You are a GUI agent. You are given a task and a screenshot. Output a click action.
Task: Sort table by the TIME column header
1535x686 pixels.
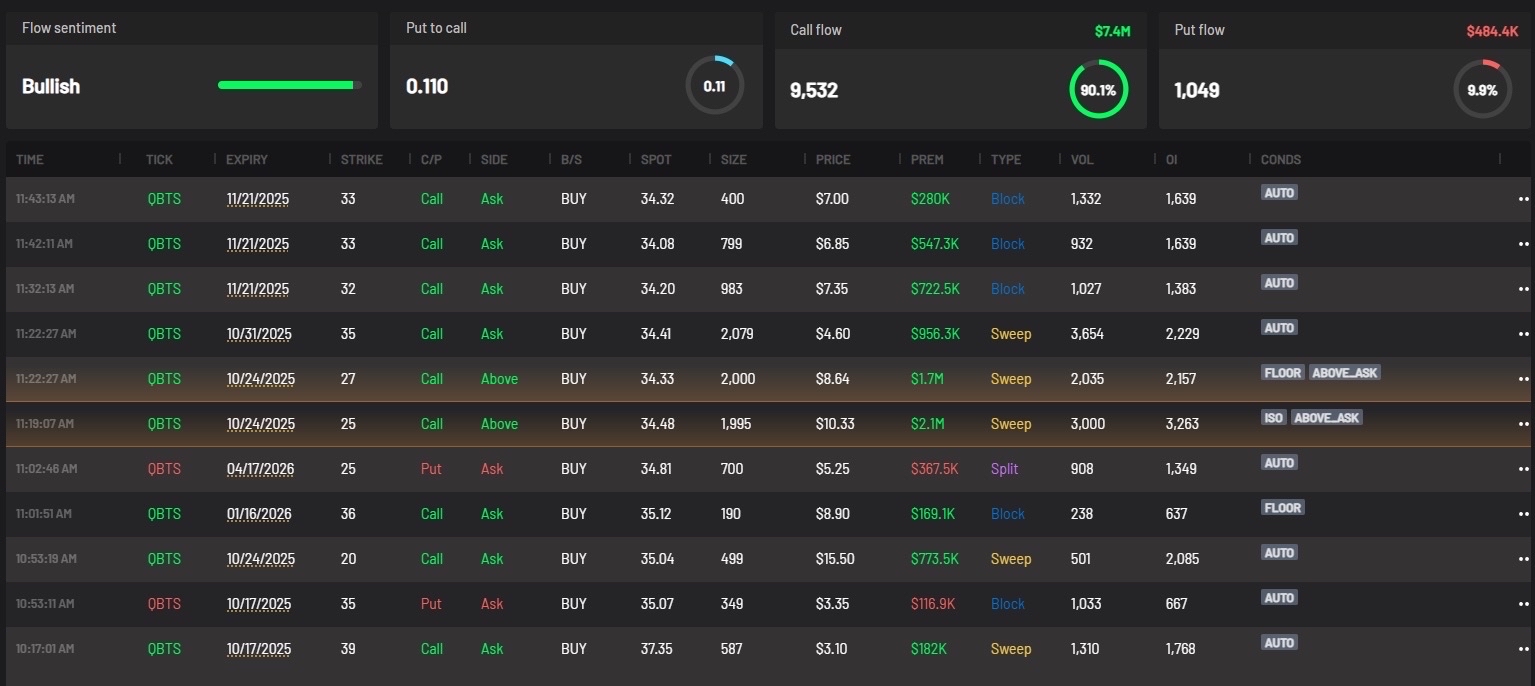point(30,160)
